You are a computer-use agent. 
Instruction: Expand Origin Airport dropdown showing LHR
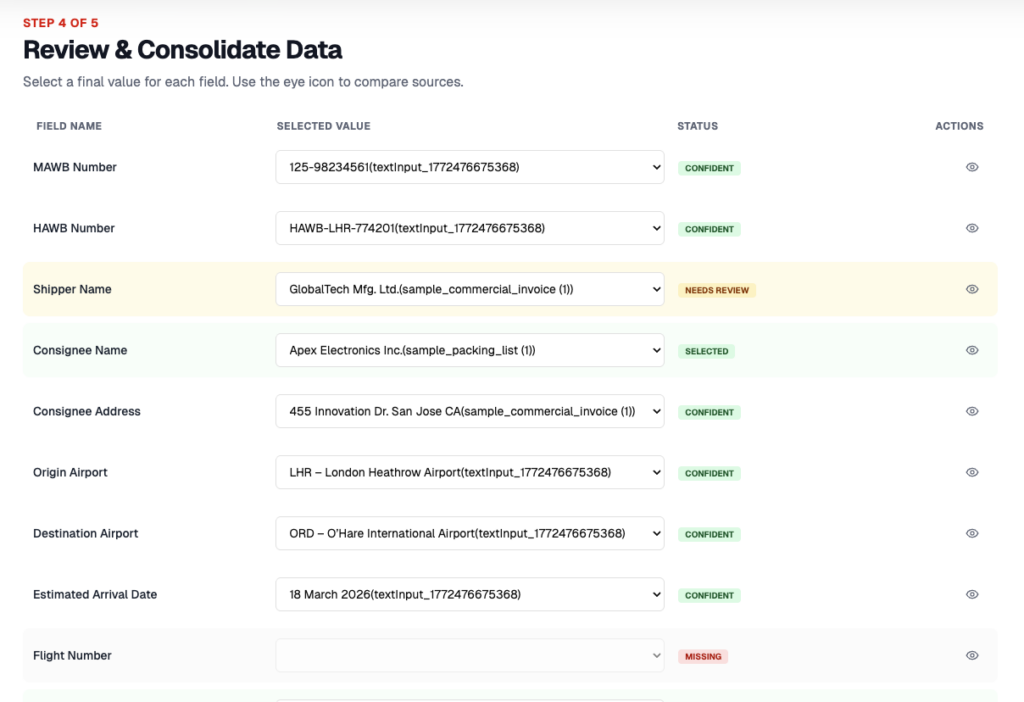coord(469,472)
